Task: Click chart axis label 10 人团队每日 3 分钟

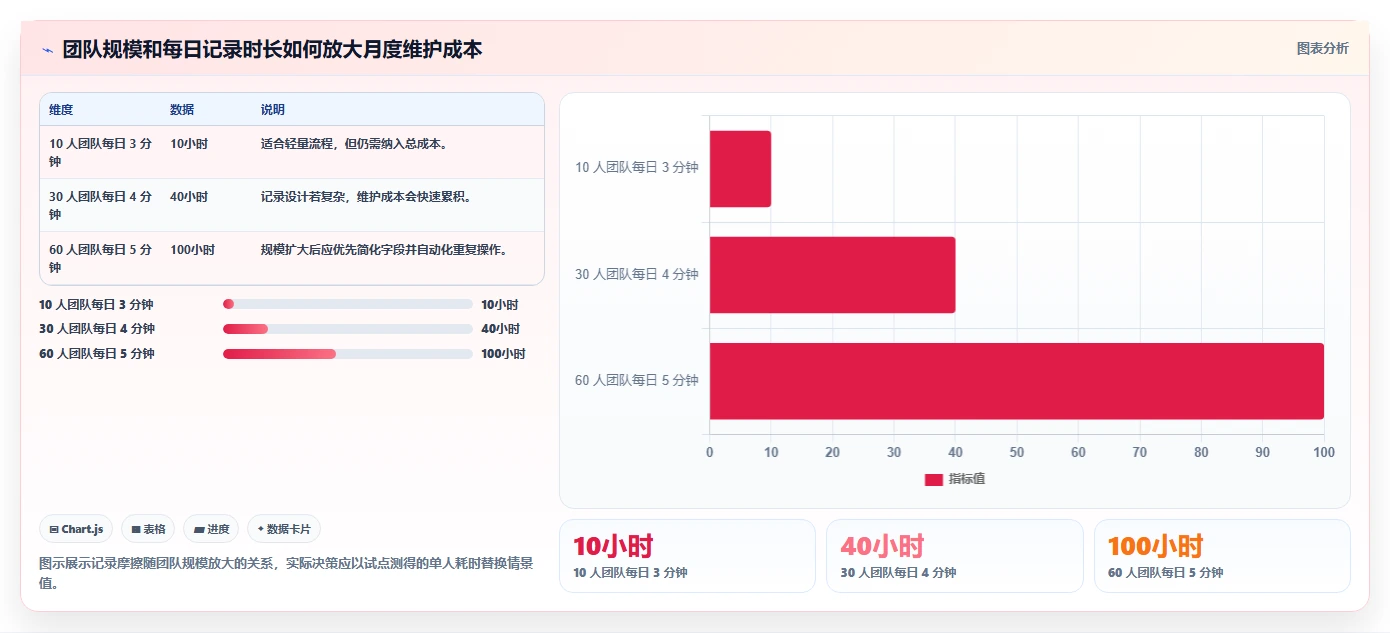Action: pyautogui.click(x=637, y=168)
